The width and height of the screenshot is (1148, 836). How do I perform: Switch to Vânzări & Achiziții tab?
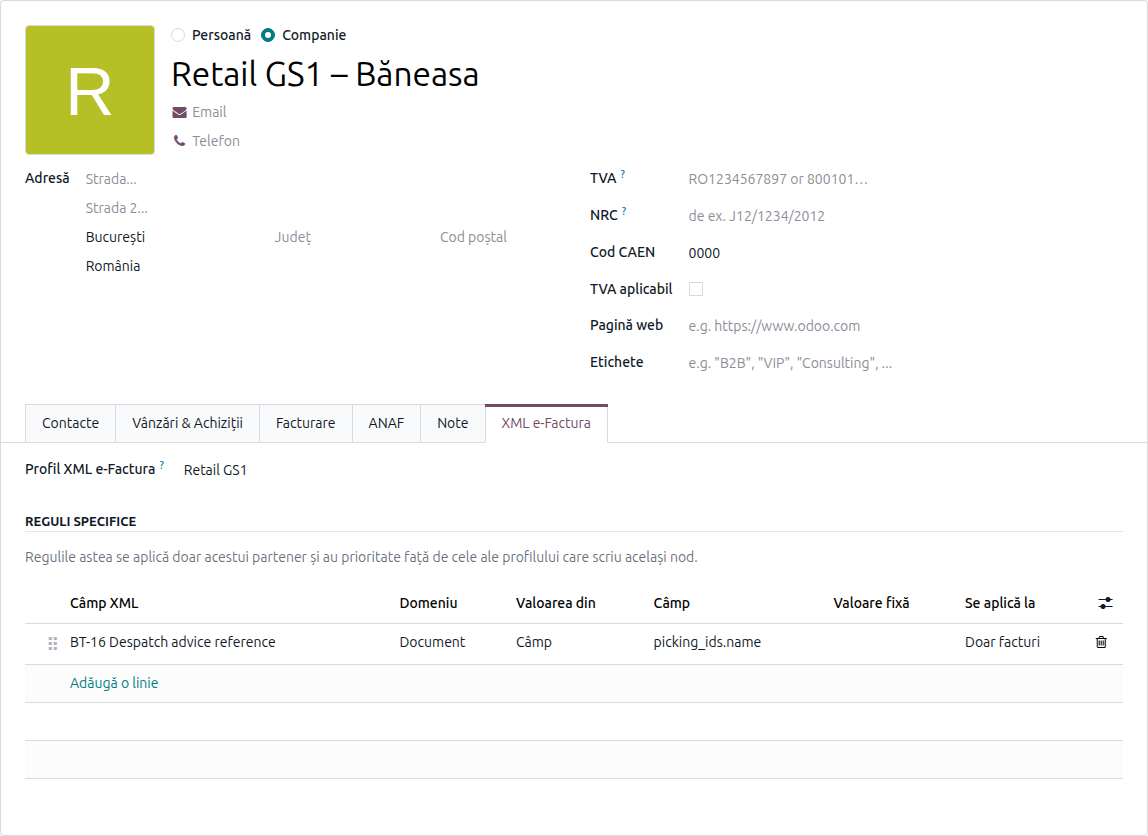pos(187,423)
